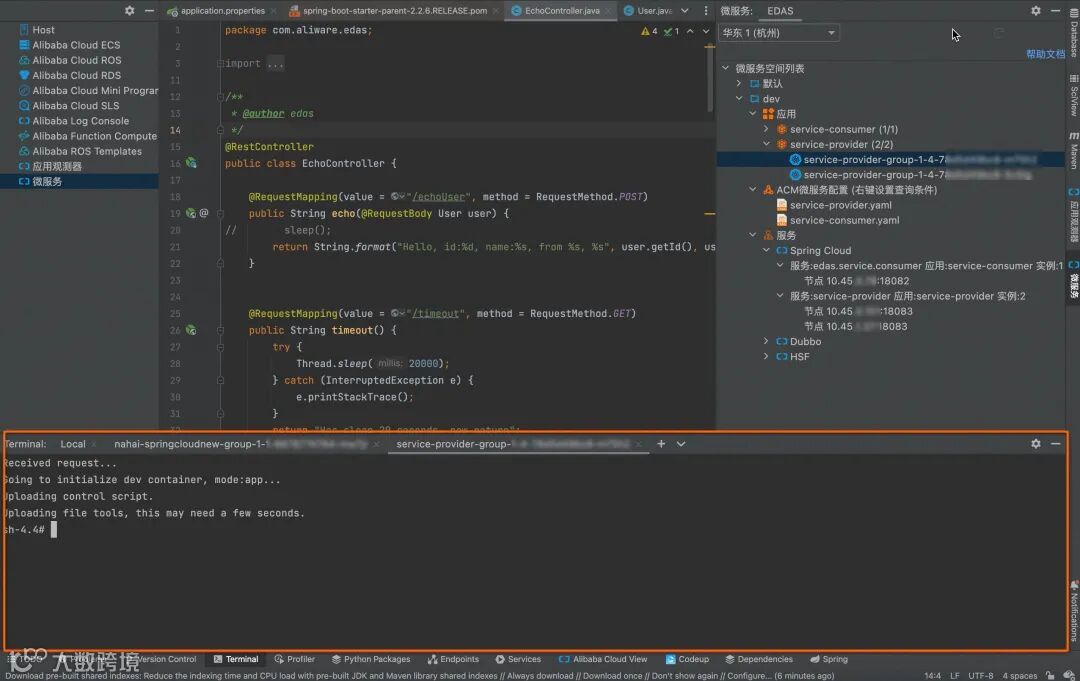
Task: Expand the HSF services node
Action: pos(767,356)
